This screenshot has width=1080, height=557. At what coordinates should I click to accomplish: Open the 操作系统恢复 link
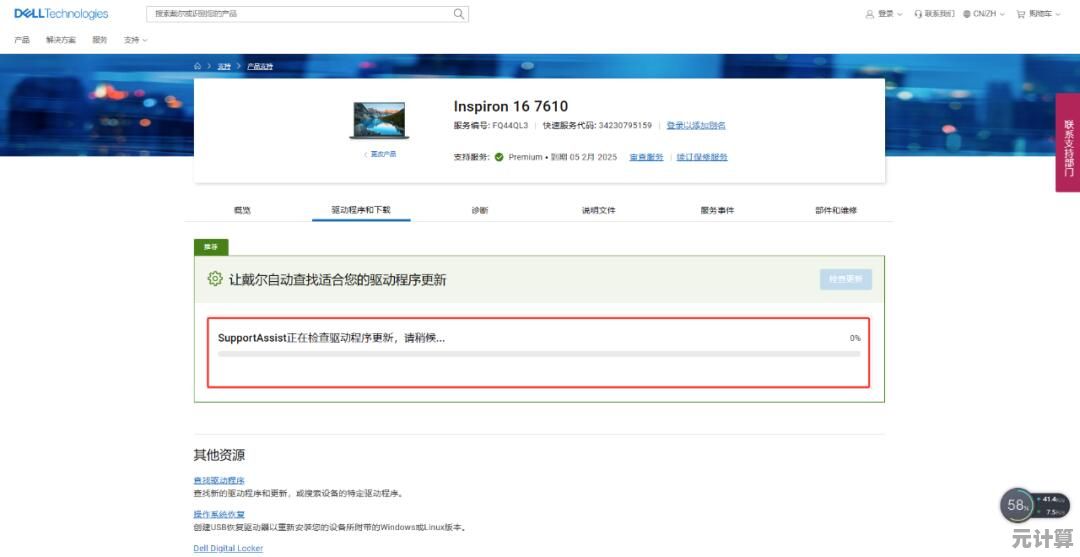click(219, 514)
